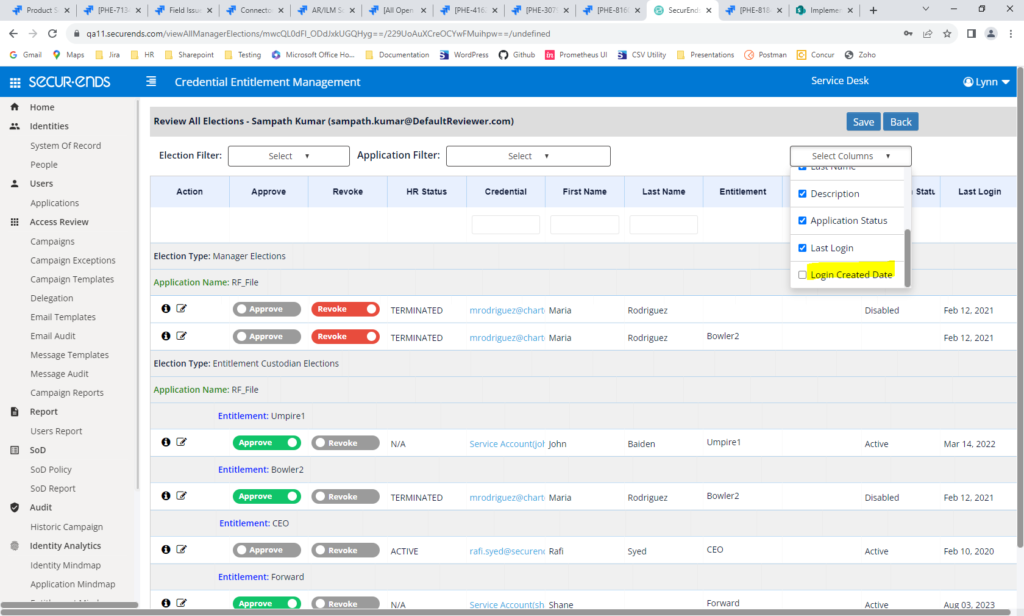Open the browser side panel icon
Screen dimensions: 1024x616
(x=971, y=33)
